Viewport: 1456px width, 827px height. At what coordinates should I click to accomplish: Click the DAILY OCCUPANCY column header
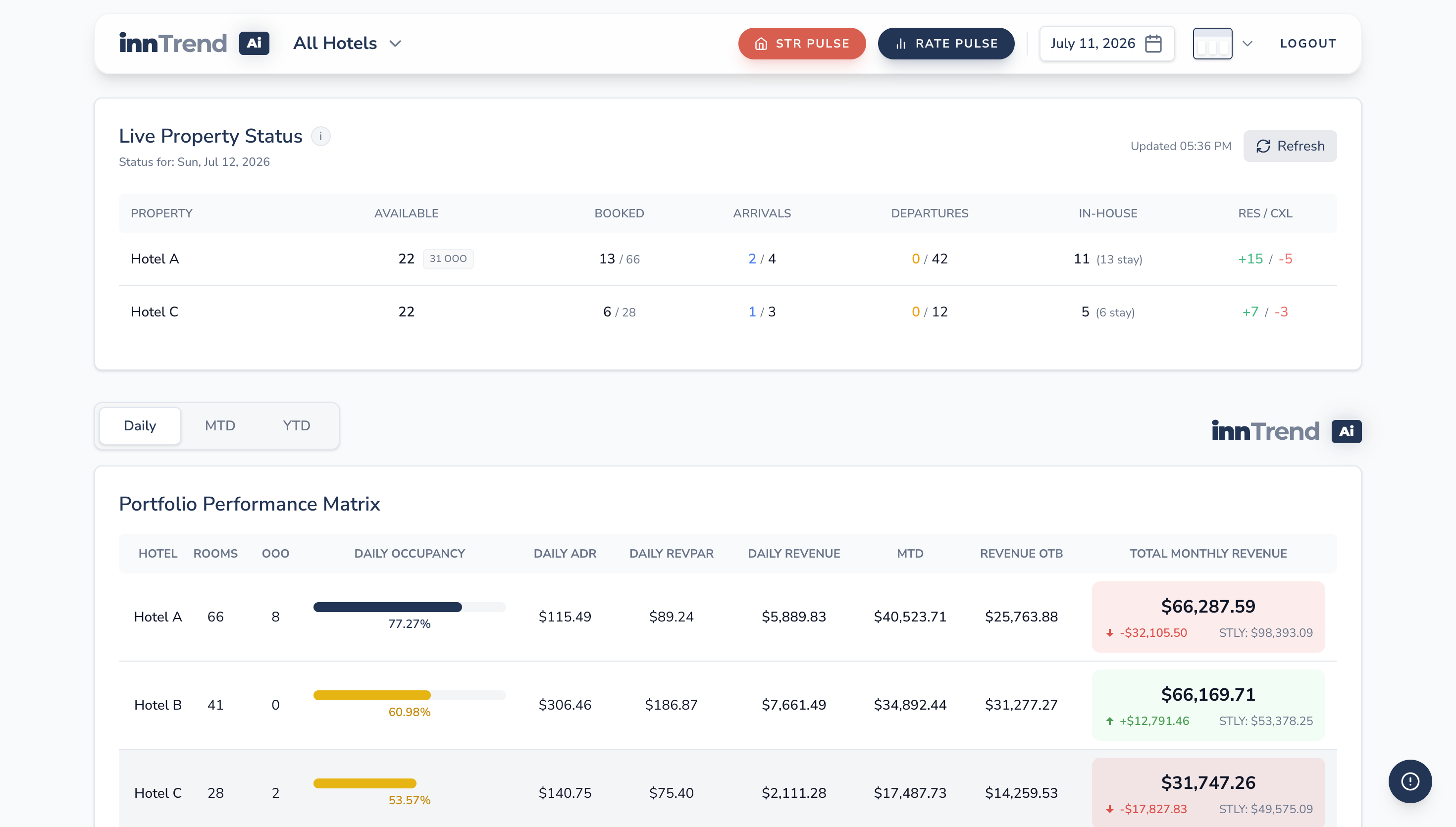409,553
